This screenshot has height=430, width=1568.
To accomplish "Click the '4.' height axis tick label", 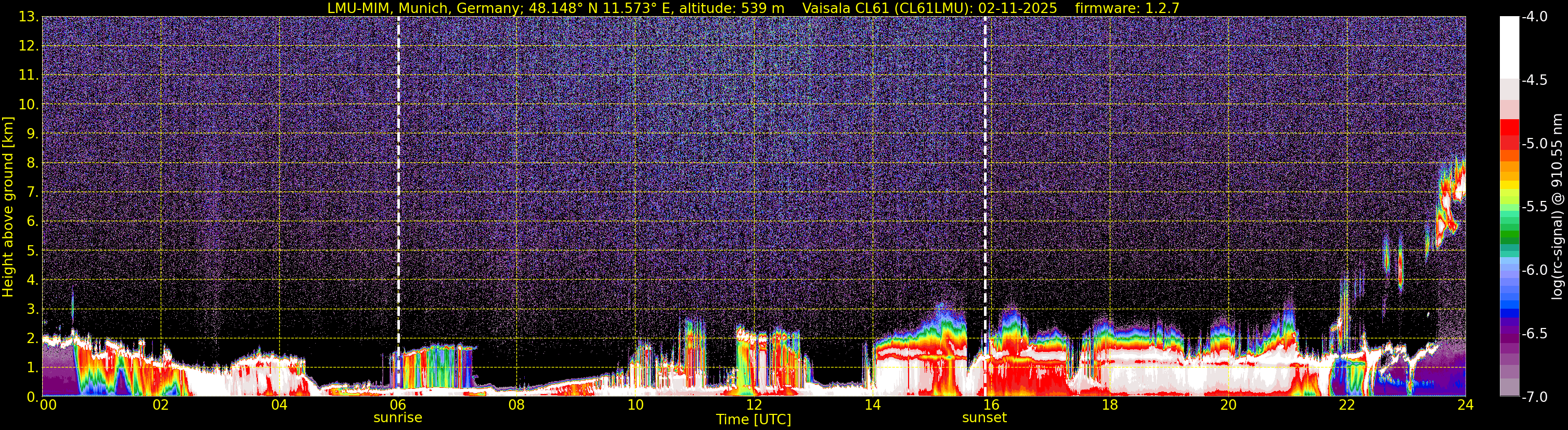I will click(x=32, y=280).
